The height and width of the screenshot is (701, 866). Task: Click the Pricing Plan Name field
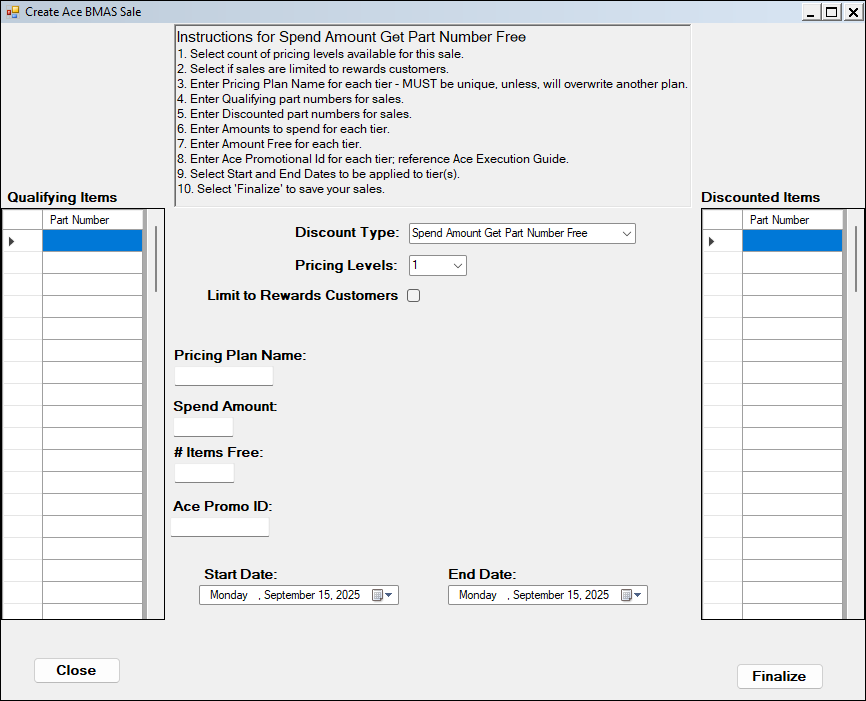223,376
